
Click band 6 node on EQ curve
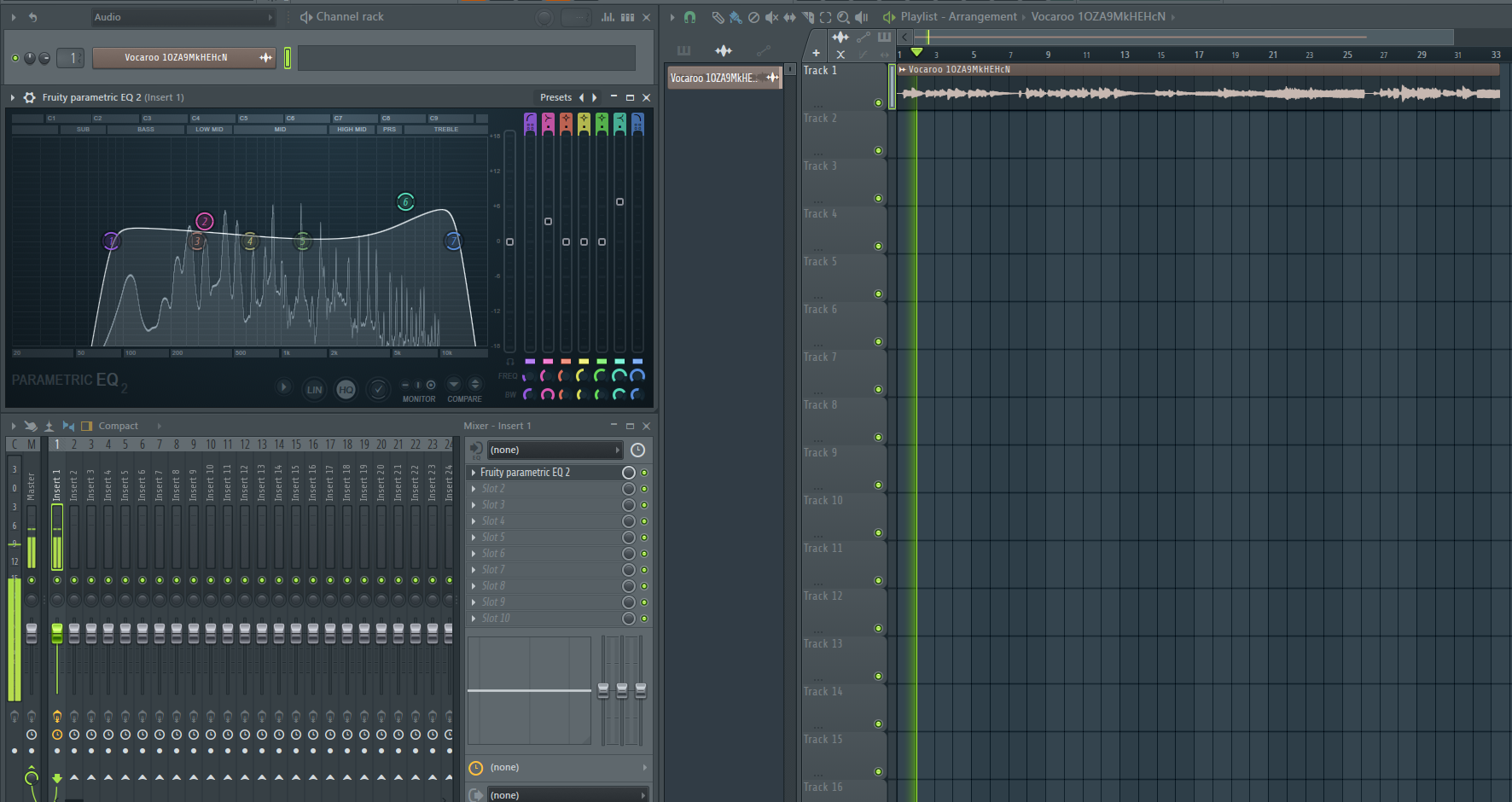[x=405, y=201]
